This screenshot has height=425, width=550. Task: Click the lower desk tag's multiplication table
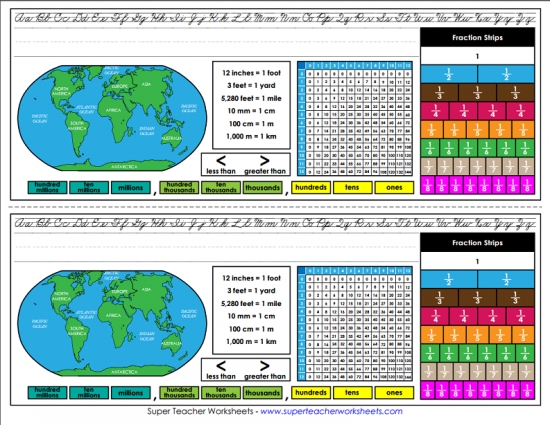pyautogui.click(x=355, y=324)
